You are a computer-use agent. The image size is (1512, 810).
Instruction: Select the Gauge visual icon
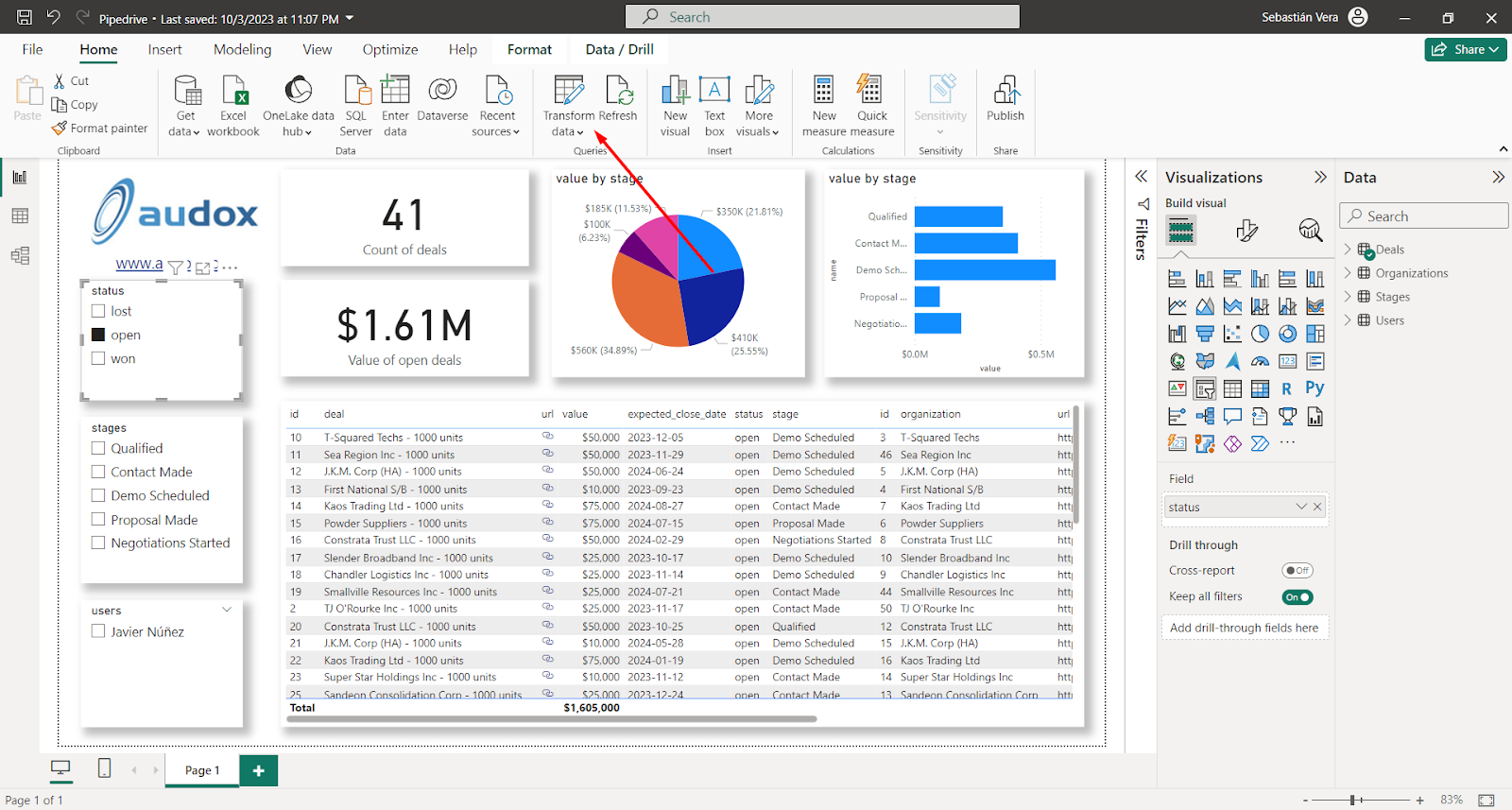pyautogui.click(x=1260, y=361)
